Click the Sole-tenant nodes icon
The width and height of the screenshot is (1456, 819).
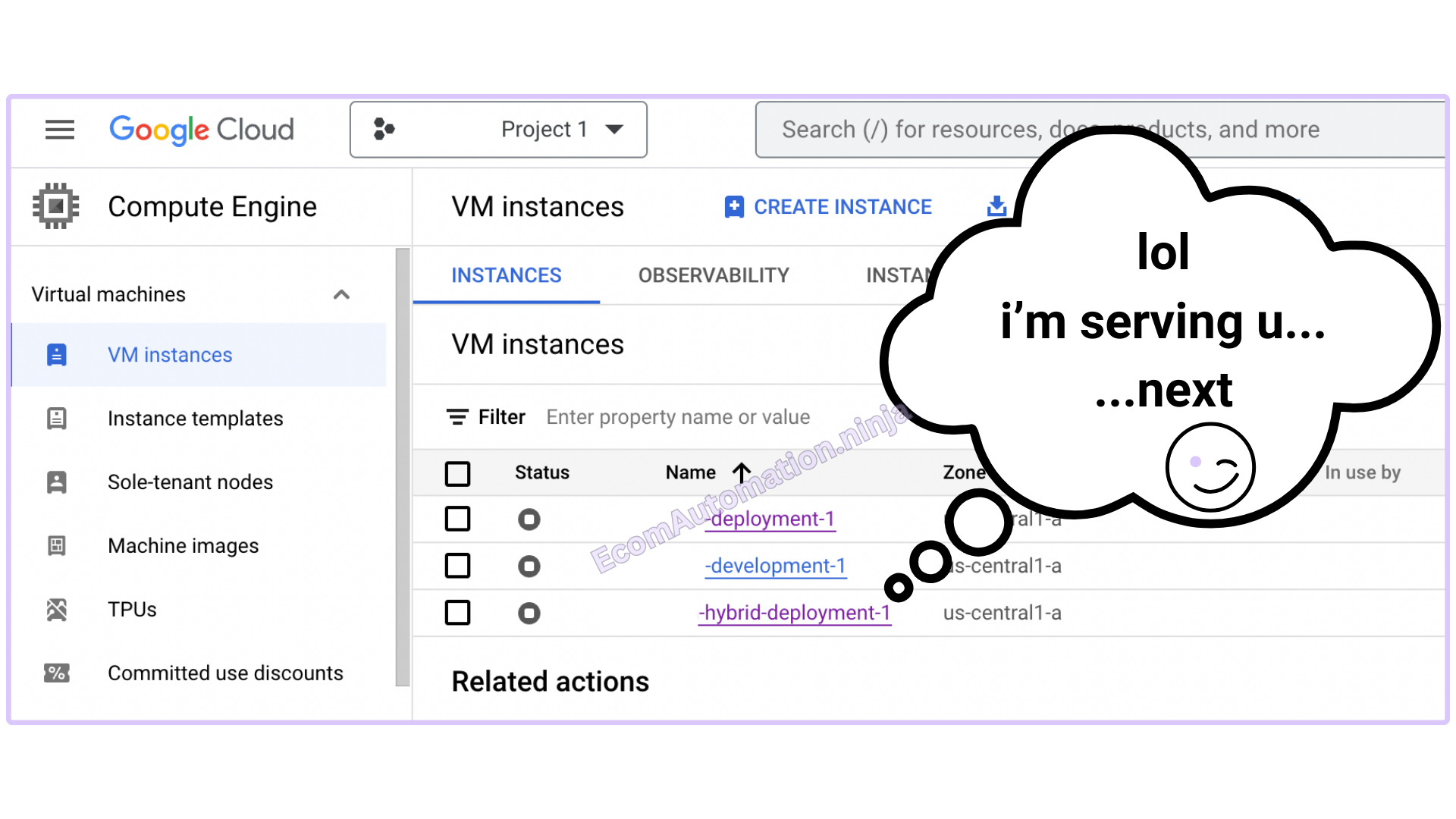[x=57, y=482]
